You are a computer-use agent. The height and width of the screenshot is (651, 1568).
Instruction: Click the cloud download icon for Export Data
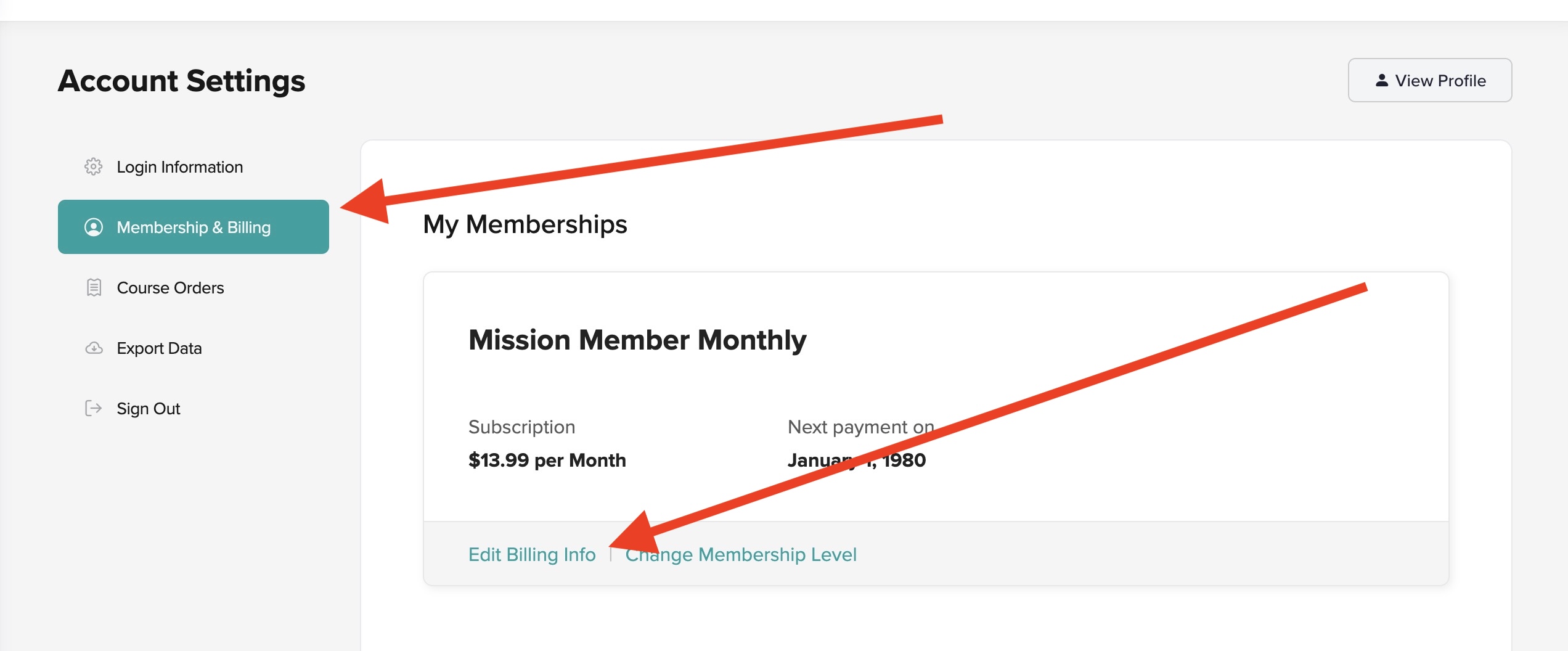94,348
